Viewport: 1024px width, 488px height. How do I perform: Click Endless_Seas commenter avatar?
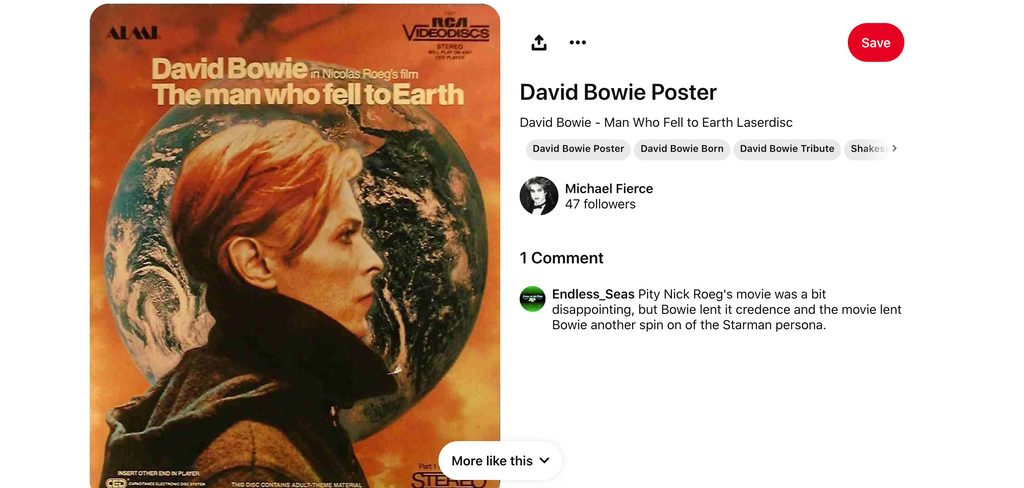click(x=532, y=299)
